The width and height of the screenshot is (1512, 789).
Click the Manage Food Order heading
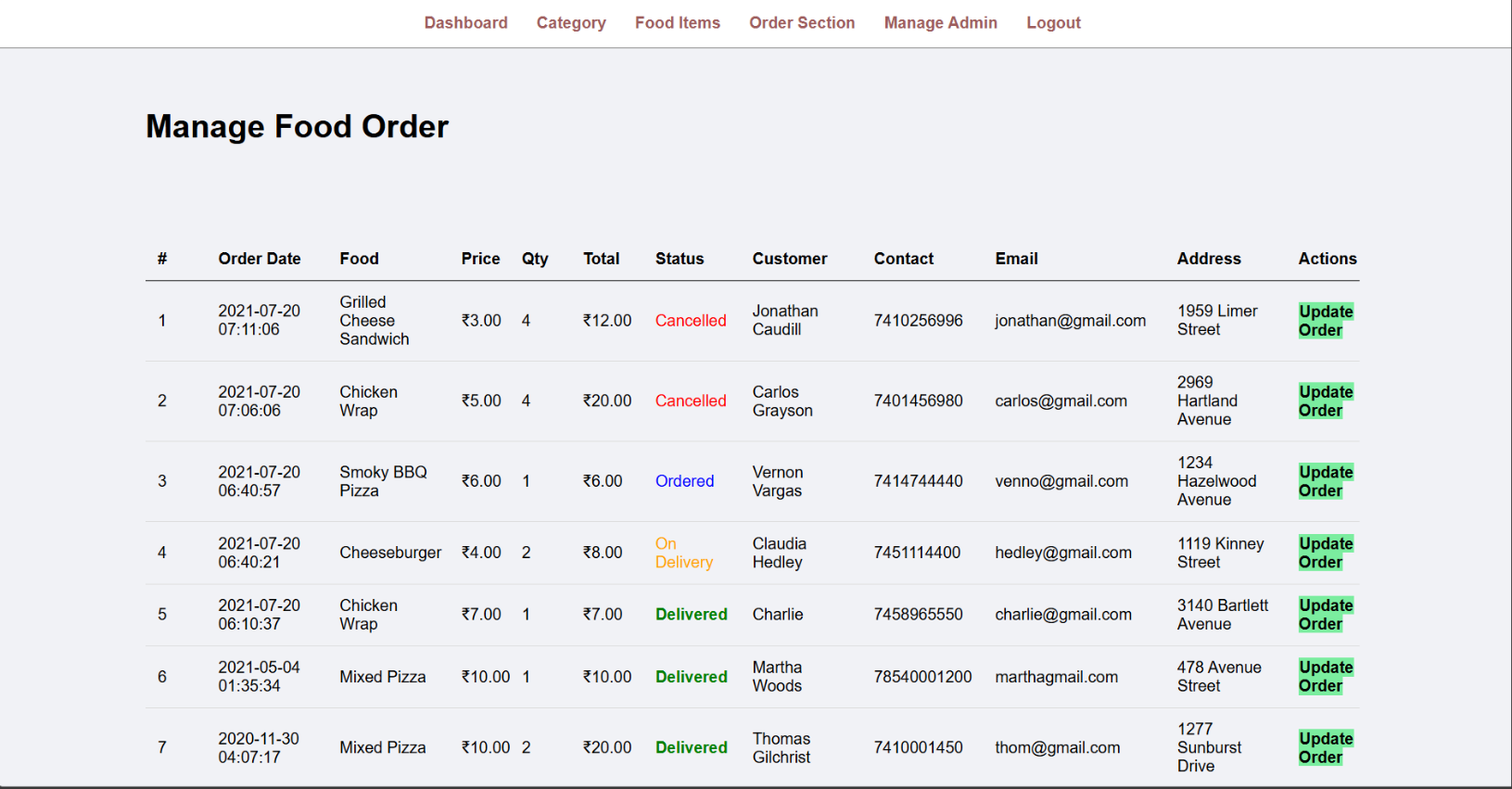point(297,126)
